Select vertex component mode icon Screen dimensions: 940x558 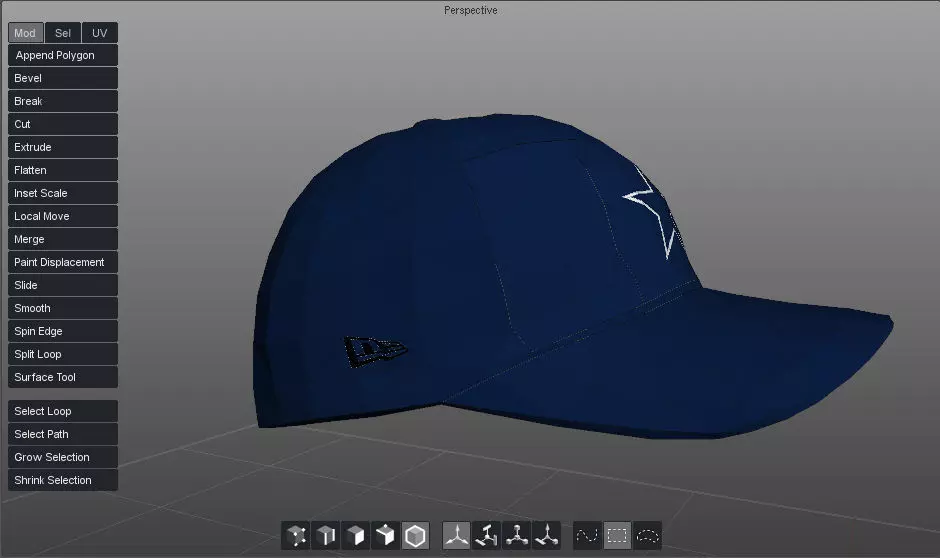296,535
